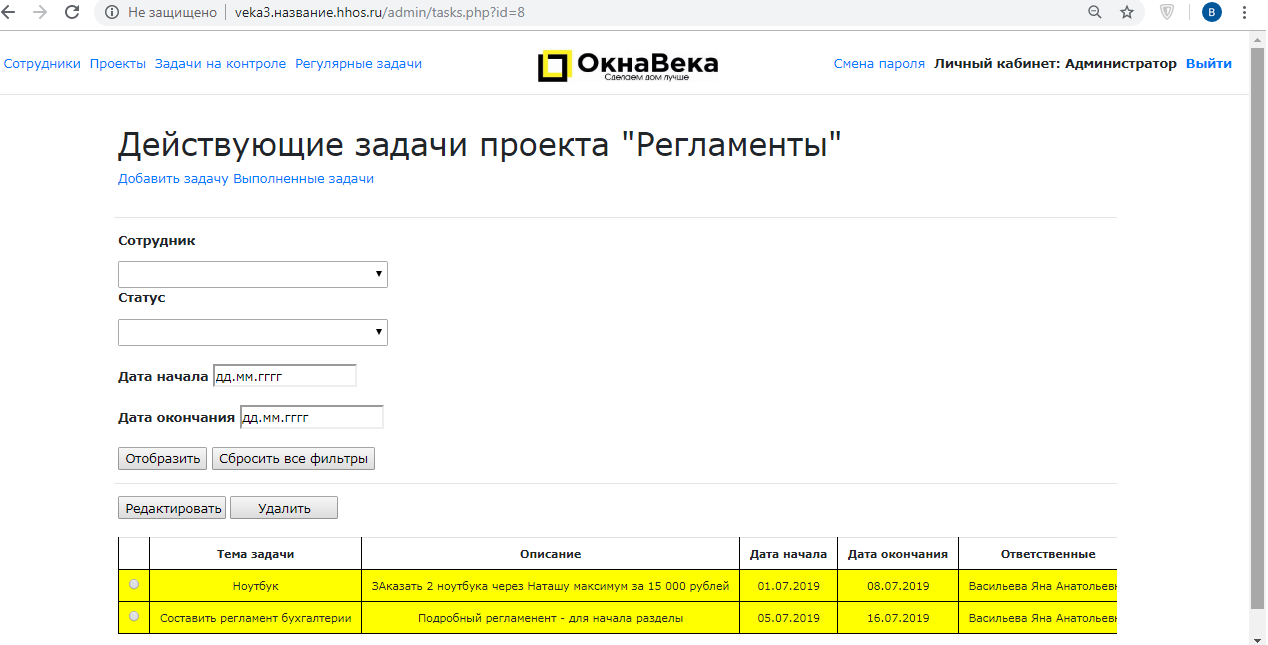Click 'Составить регламент бухгалтерии' cell
This screenshot has width=1268, height=645.
256,618
